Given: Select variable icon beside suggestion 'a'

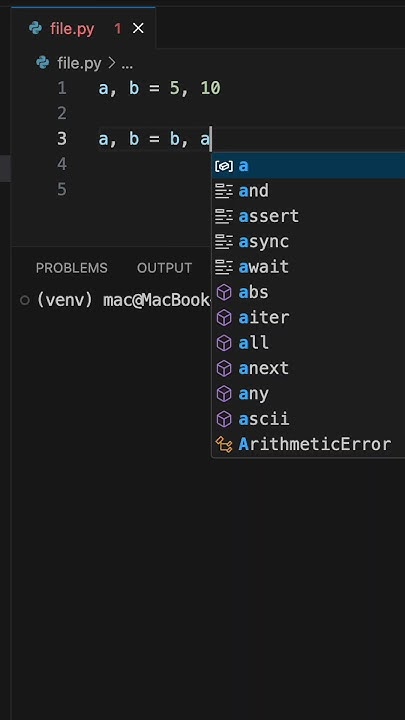Looking at the screenshot, I should [224, 166].
